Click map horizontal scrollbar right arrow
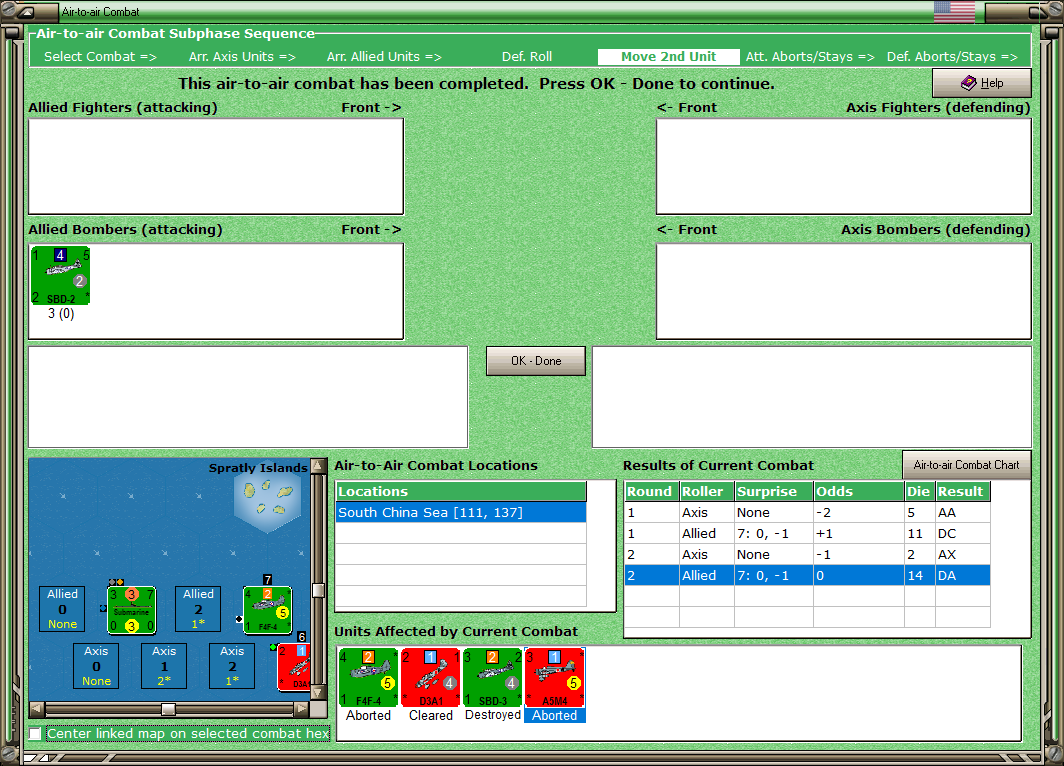 tap(302, 709)
